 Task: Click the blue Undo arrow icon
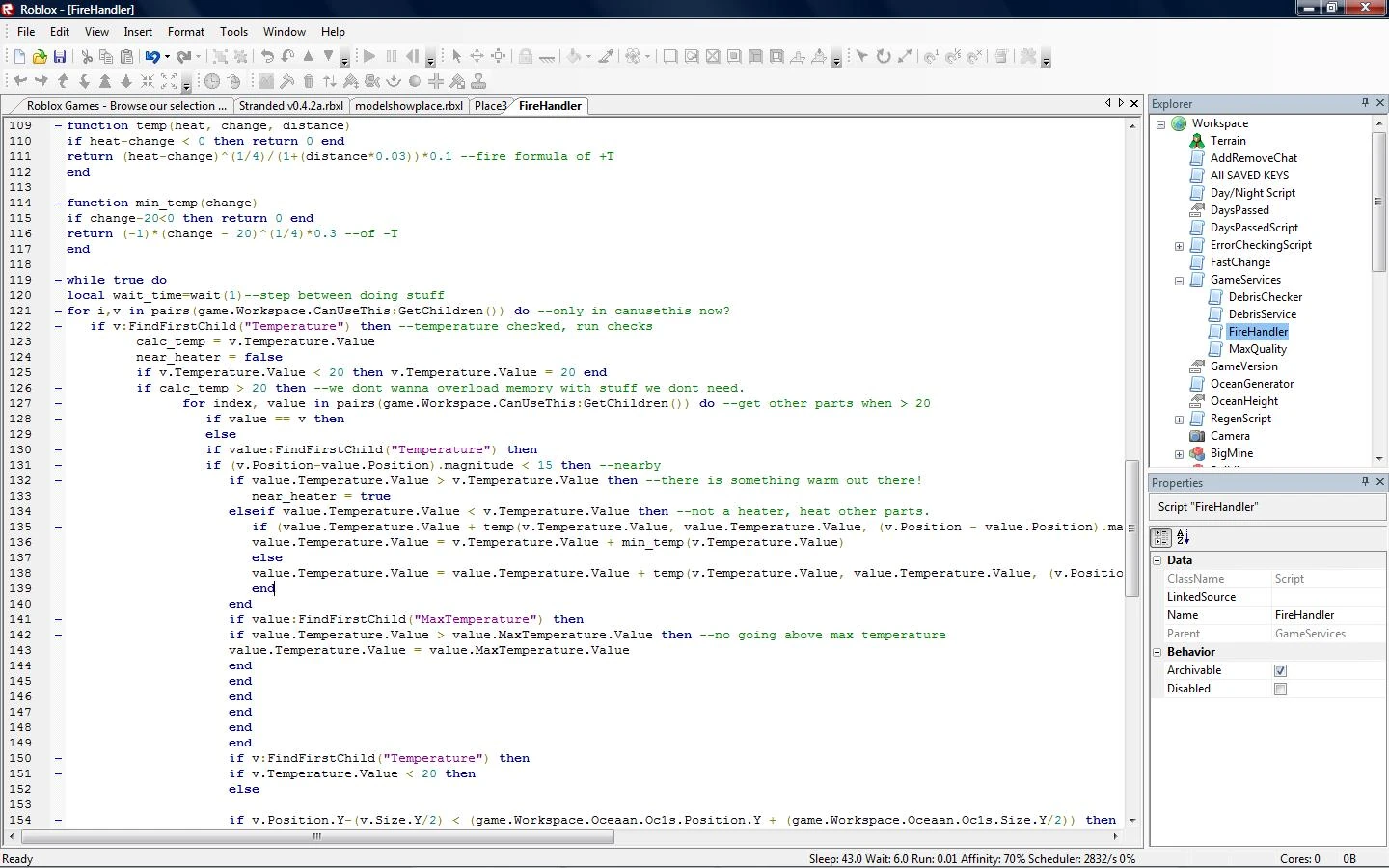click(x=152, y=57)
